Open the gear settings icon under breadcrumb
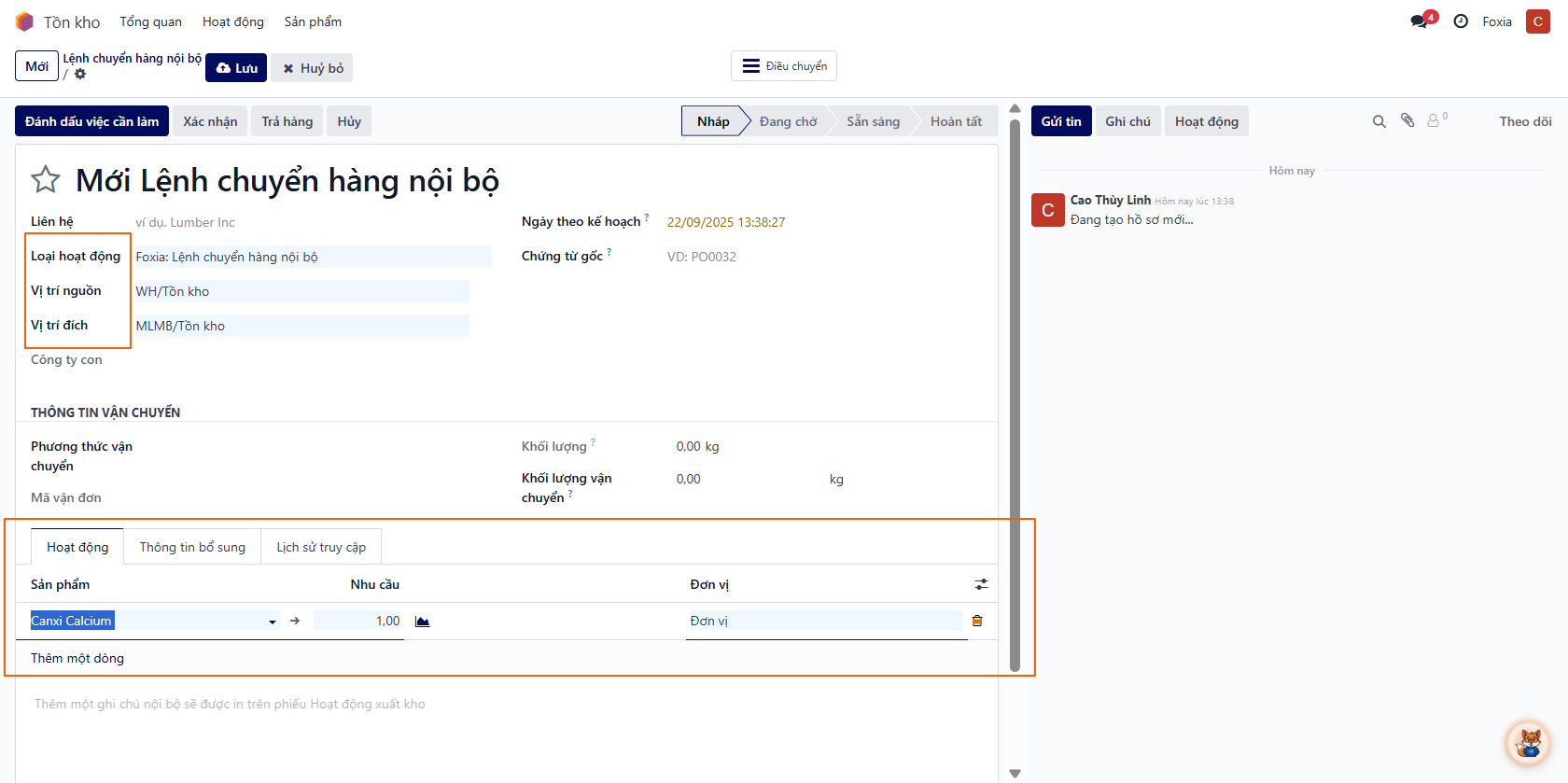 (80, 74)
